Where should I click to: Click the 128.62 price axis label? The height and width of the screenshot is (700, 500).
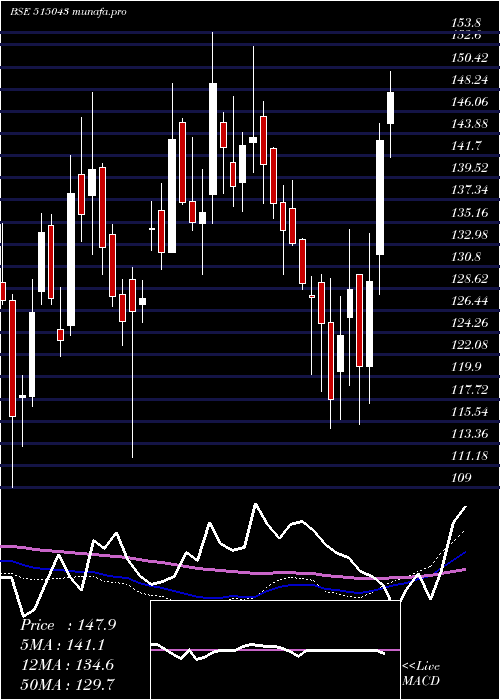click(x=470, y=279)
